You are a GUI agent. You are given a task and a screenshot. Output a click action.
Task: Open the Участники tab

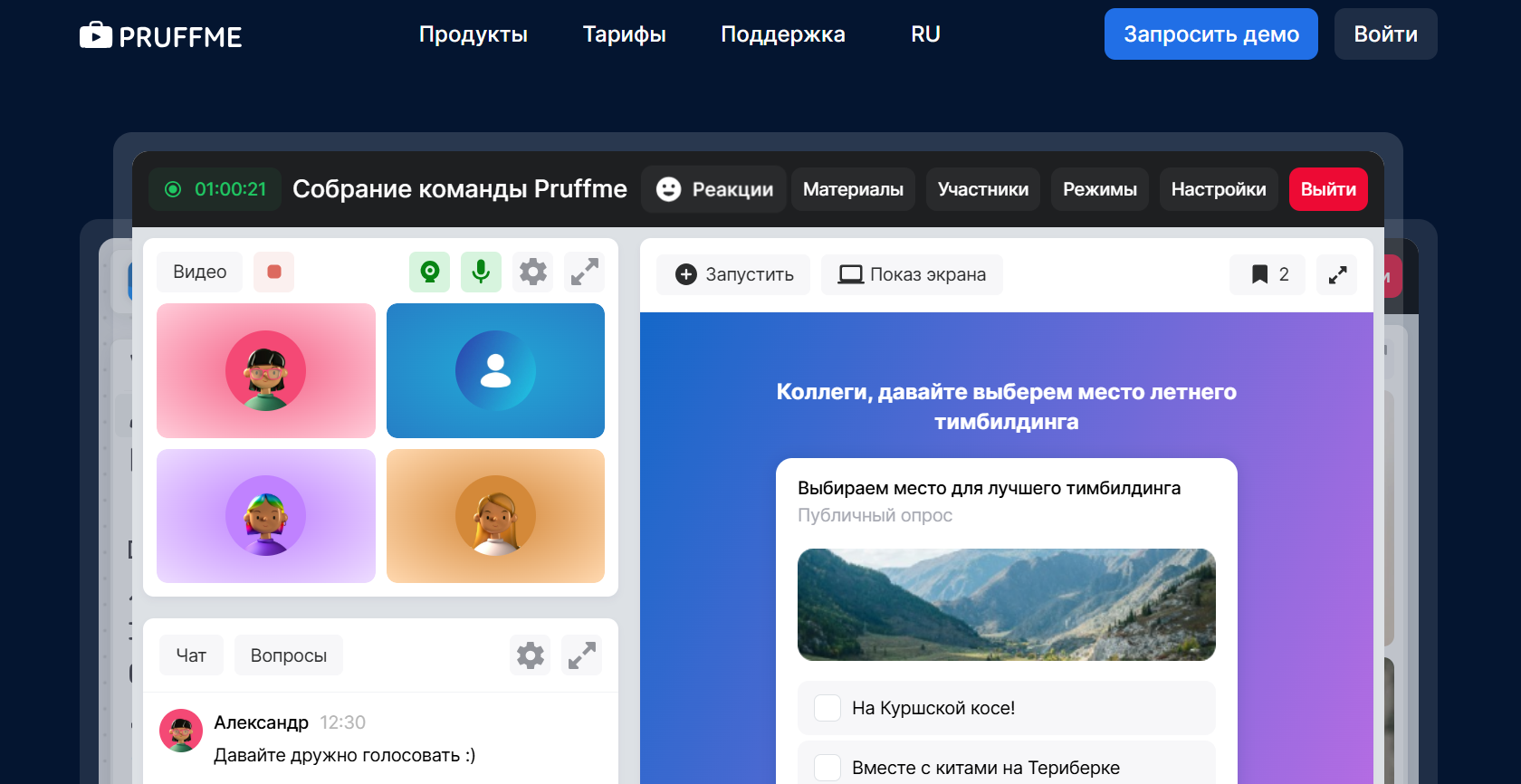tap(983, 189)
